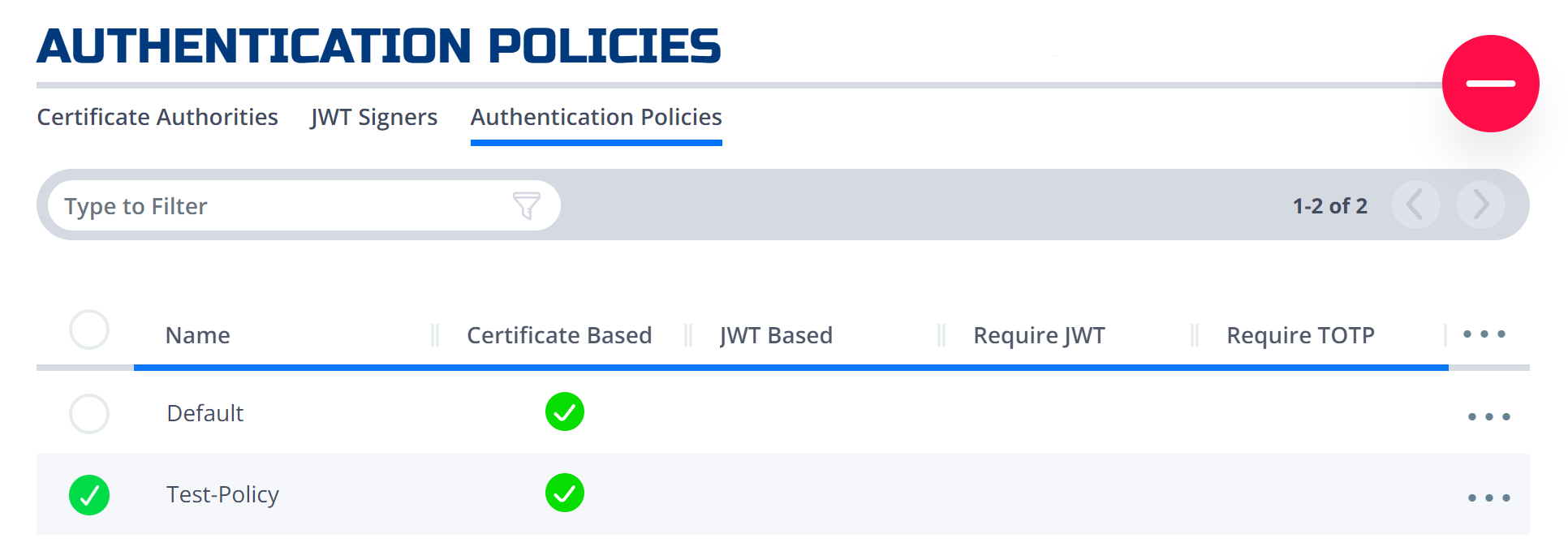Select the Default policy checkbox
Viewport: 1568px width, 560px height.
(89, 414)
